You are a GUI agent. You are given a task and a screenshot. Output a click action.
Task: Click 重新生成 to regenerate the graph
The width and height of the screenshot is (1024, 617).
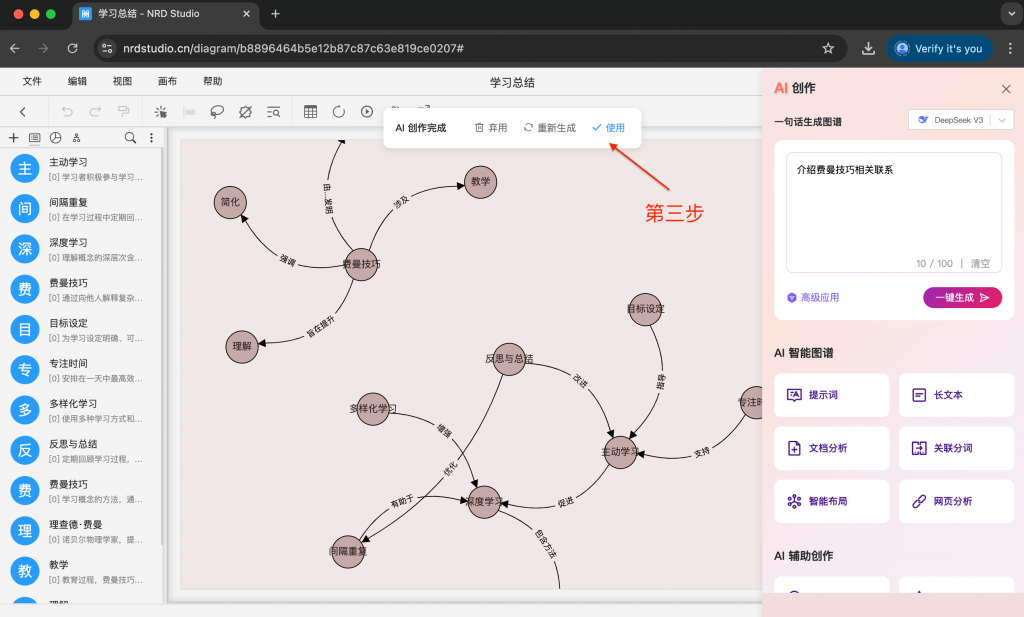pos(550,128)
